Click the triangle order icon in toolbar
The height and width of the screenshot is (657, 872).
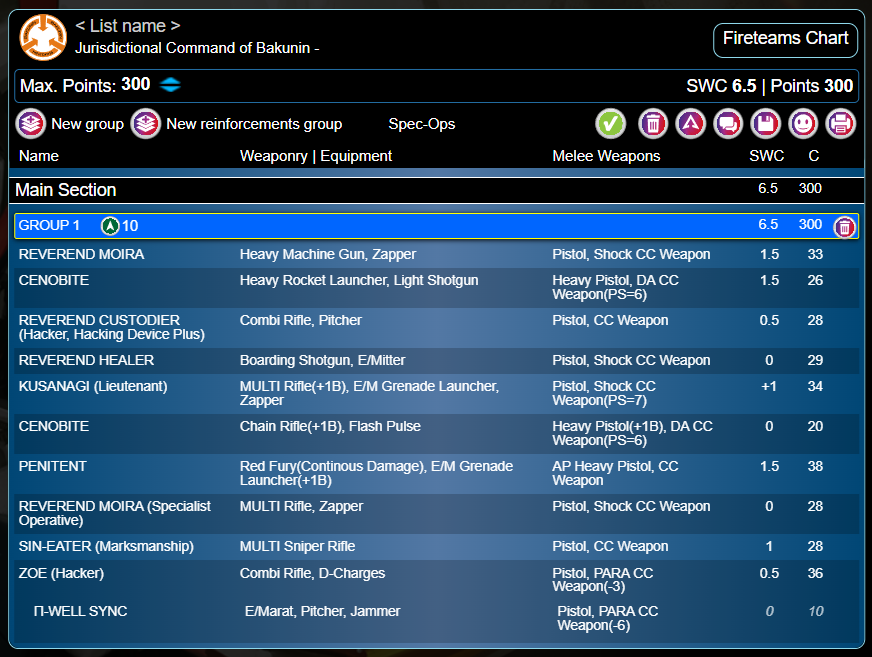click(691, 124)
